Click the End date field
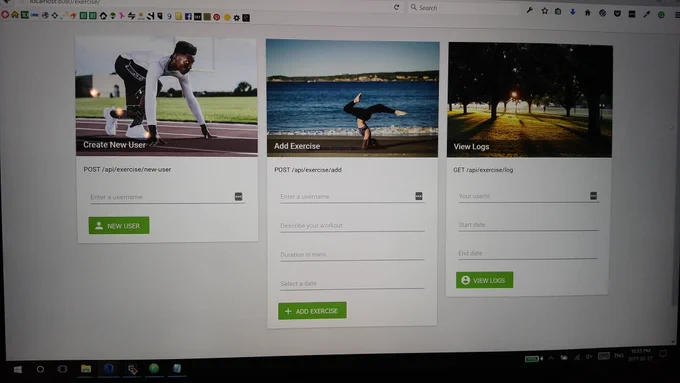This screenshot has width=680, height=383. (528, 253)
